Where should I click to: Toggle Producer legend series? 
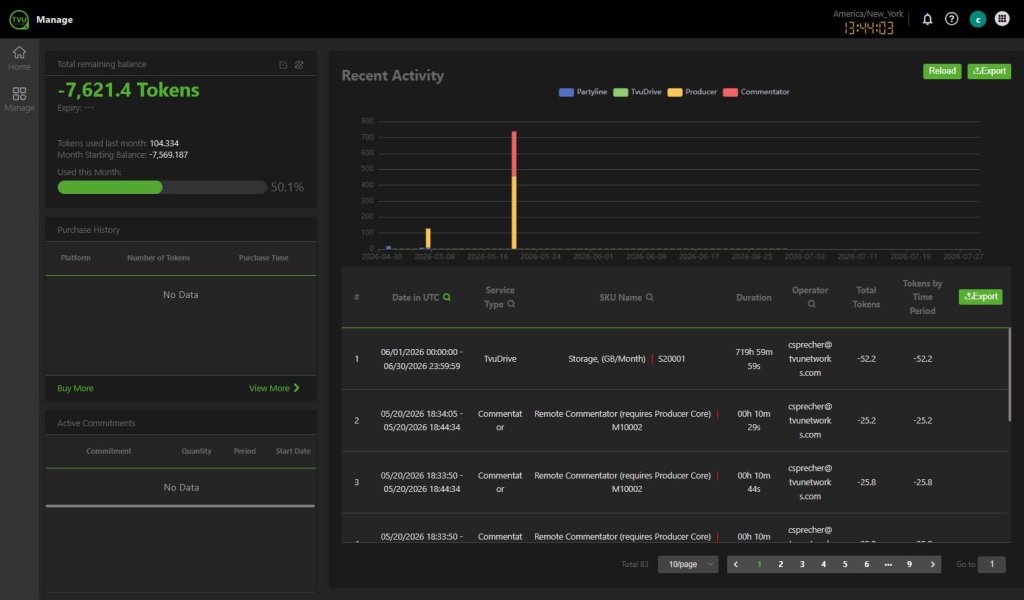[692, 92]
